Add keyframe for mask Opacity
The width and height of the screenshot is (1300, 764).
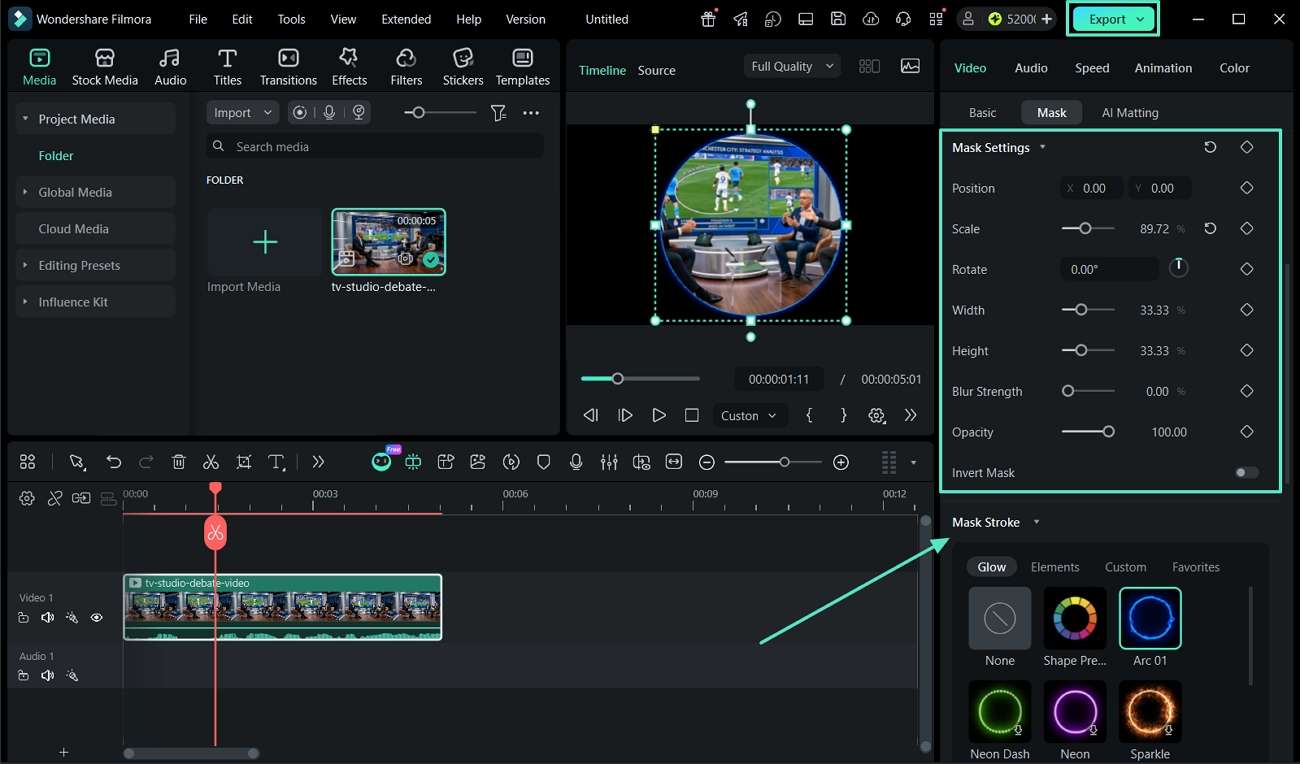(x=1246, y=432)
